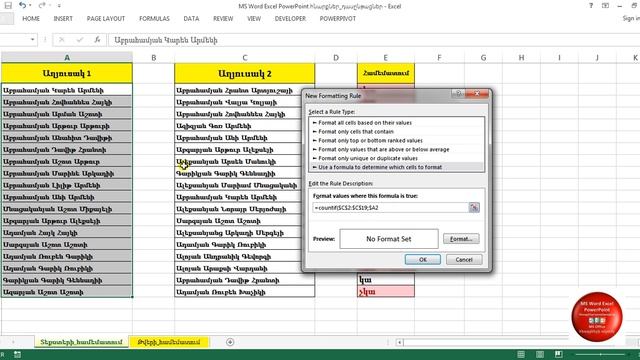Save the workbook from the quick access toolbar

coord(8,6)
